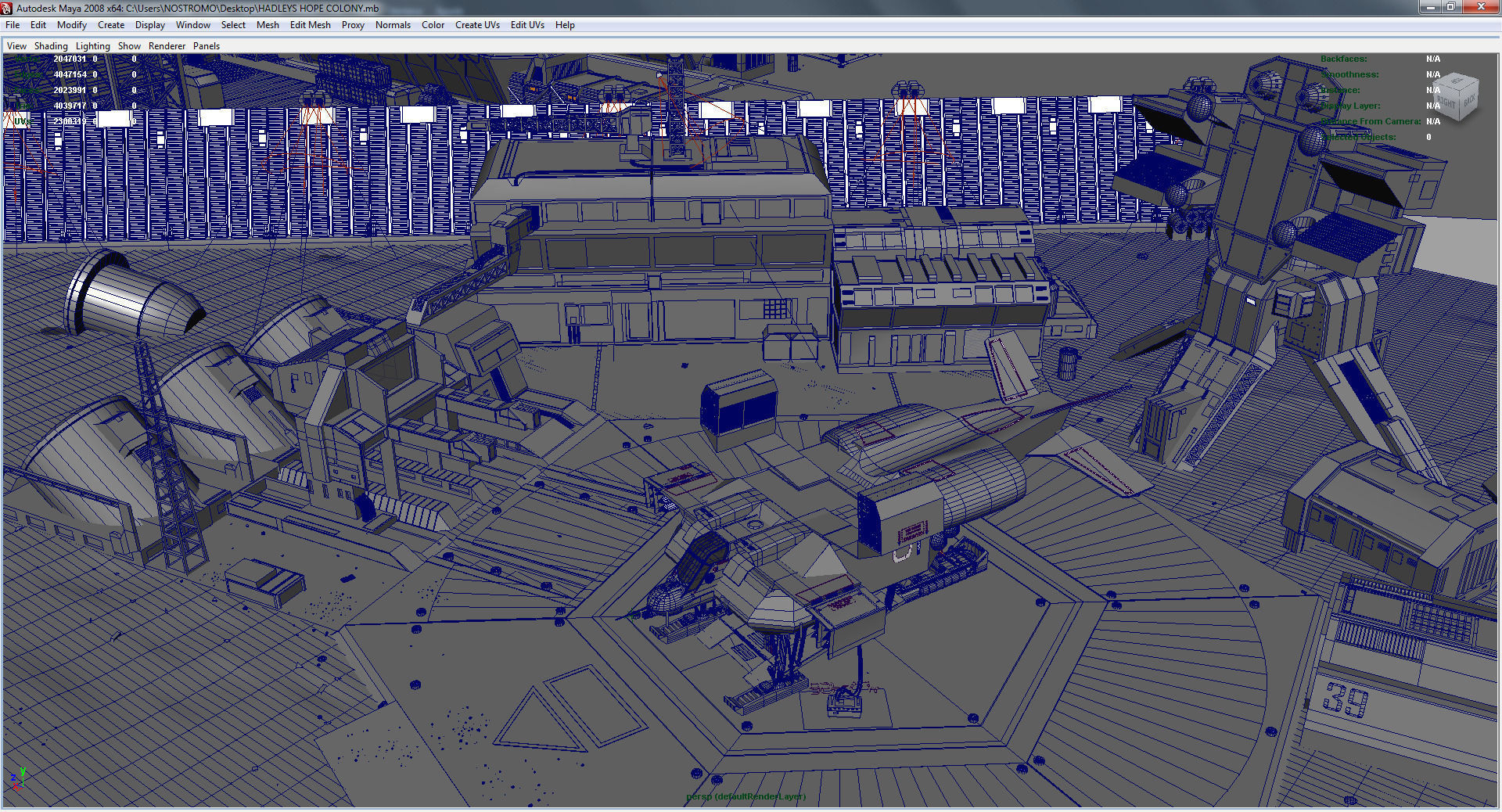Open the Color menu
Viewport: 1502px width, 812px height.
click(x=433, y=25)
